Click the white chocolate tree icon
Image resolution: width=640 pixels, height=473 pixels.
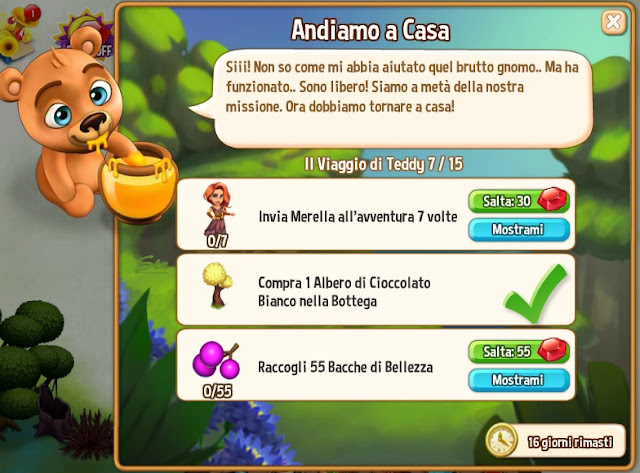click(218, 285)
